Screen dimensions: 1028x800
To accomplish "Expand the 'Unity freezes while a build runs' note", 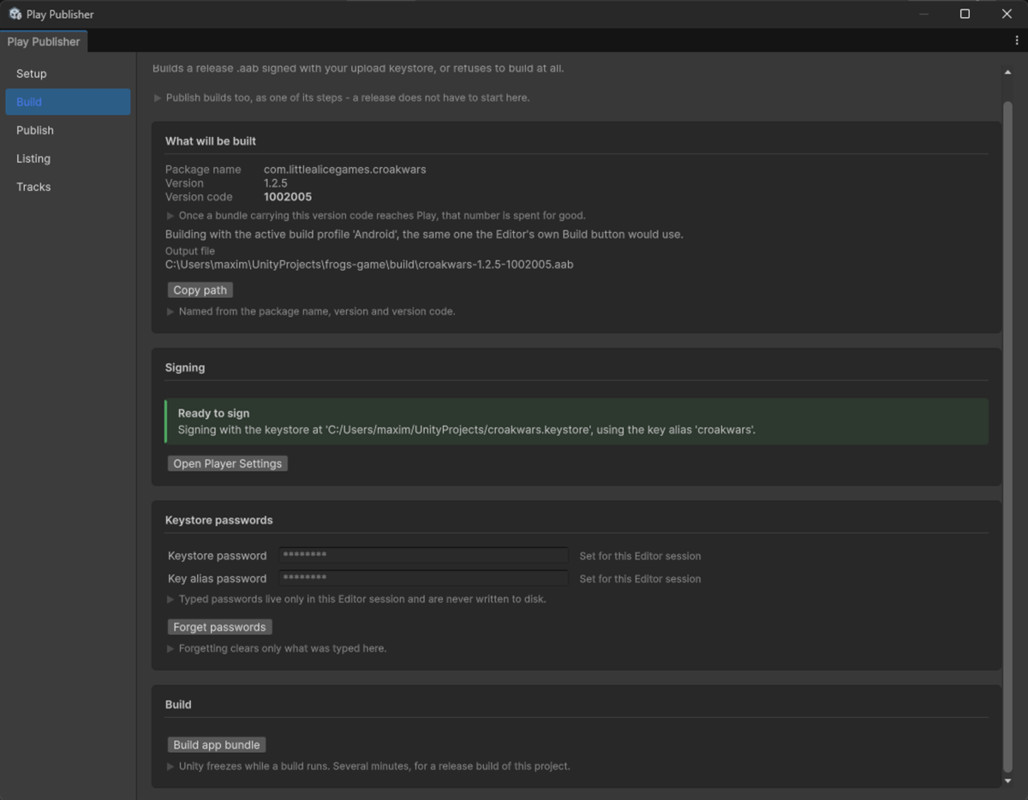I will [170, 767].
